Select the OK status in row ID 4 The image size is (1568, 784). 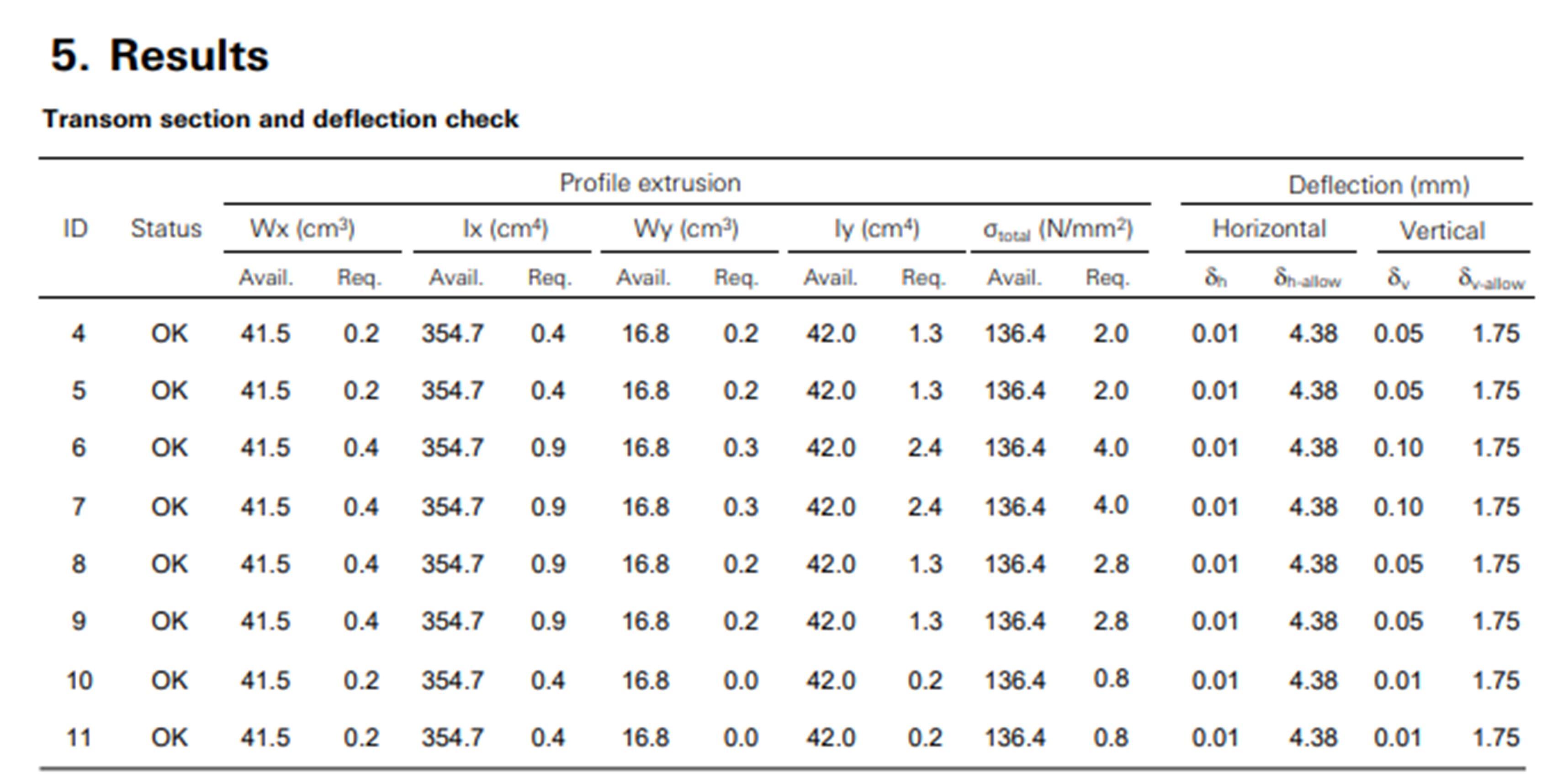pyautogui.click(x=170, y=333)
